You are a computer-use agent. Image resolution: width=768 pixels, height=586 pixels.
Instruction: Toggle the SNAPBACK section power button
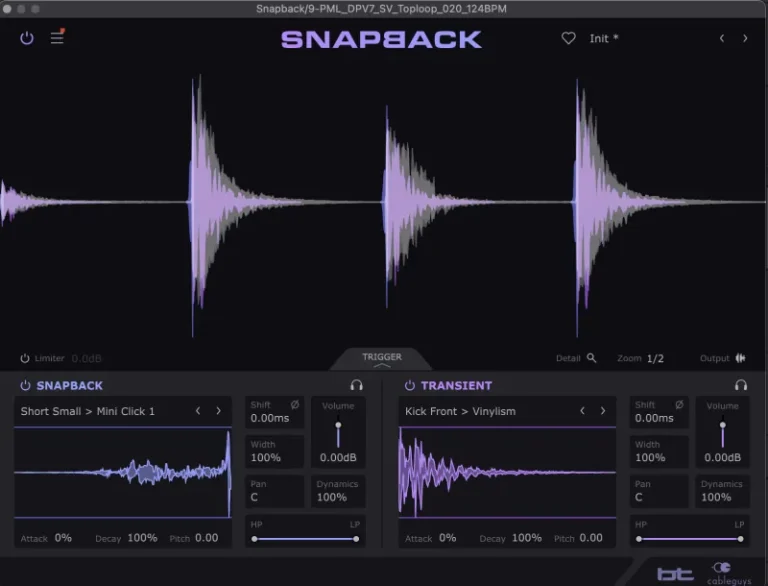[x=25, y=385]
